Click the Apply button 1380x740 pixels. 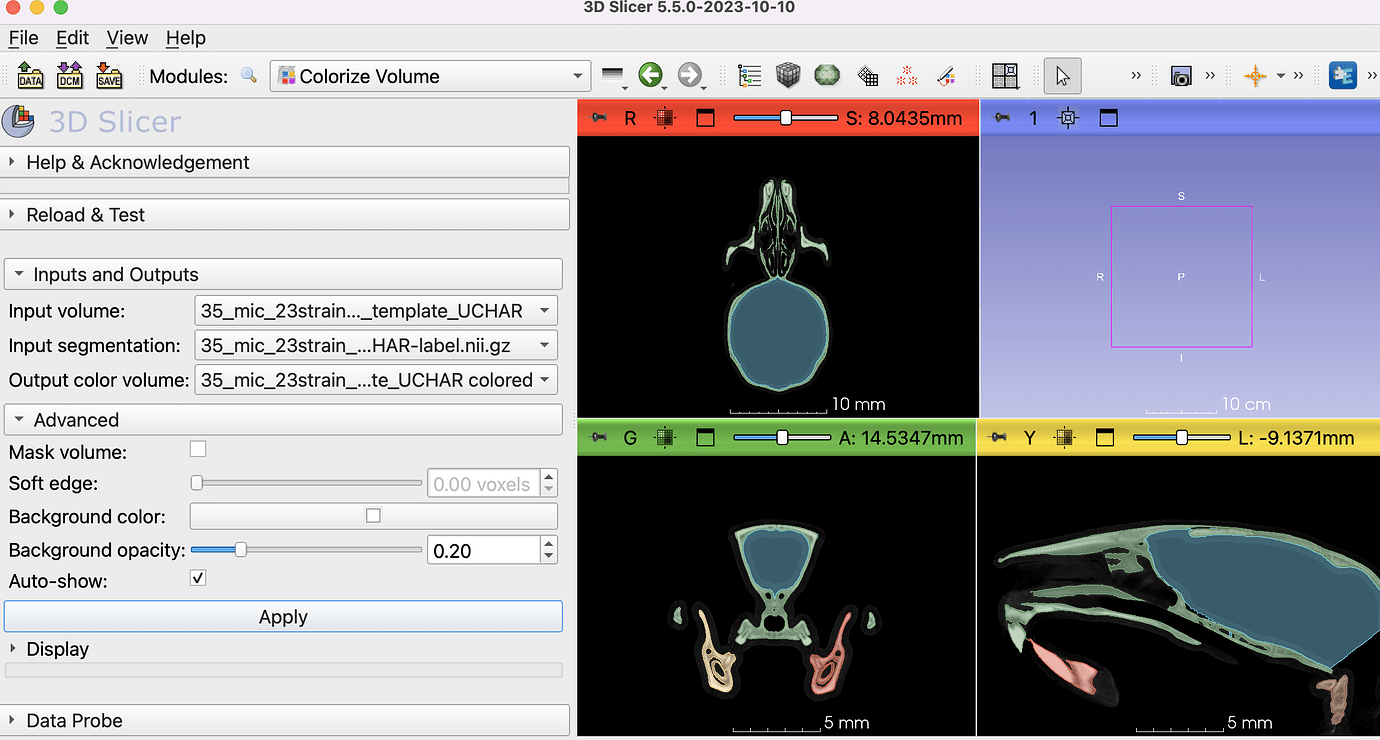[x=283, y=616]
